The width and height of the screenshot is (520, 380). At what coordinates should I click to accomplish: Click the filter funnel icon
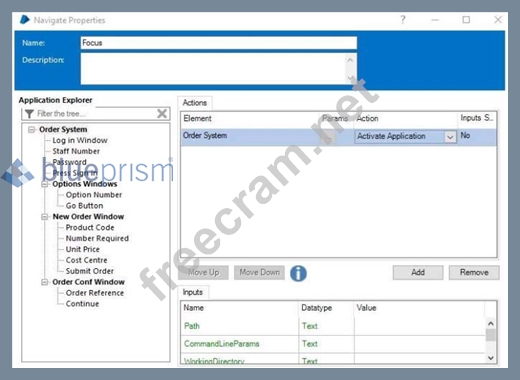coord(29,114)
